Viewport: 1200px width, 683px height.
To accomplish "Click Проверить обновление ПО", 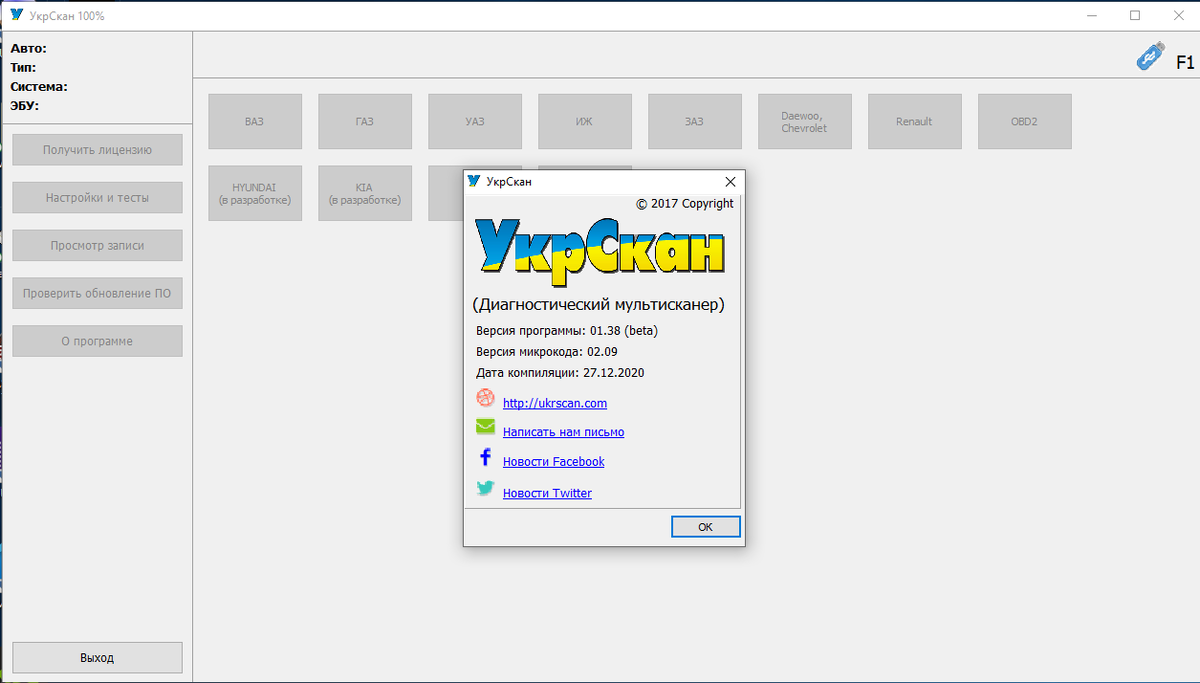I will (97, 293).
